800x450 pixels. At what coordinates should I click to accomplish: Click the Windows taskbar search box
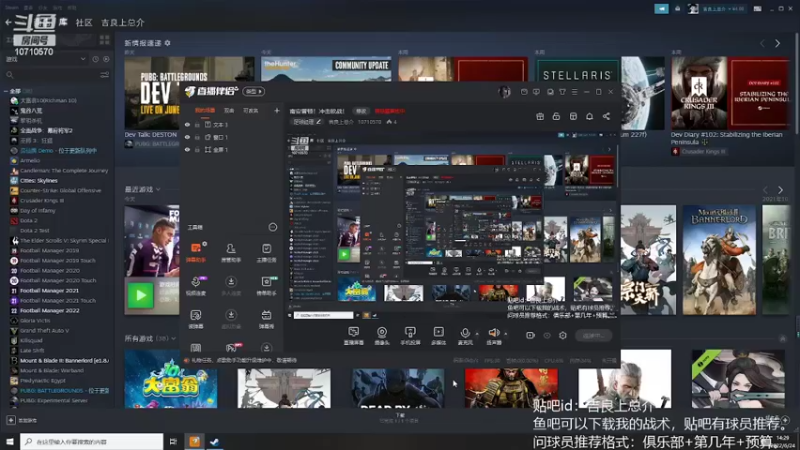tap(92, 441)
